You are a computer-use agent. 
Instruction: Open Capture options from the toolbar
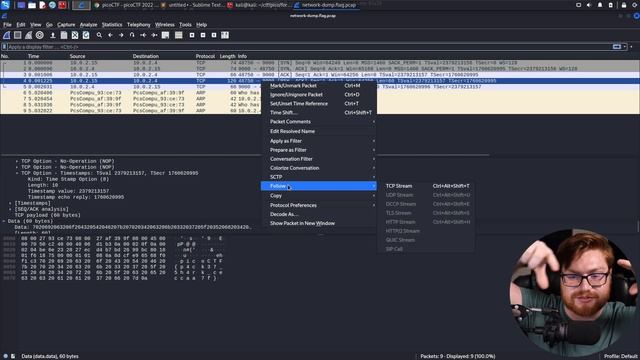40,35
